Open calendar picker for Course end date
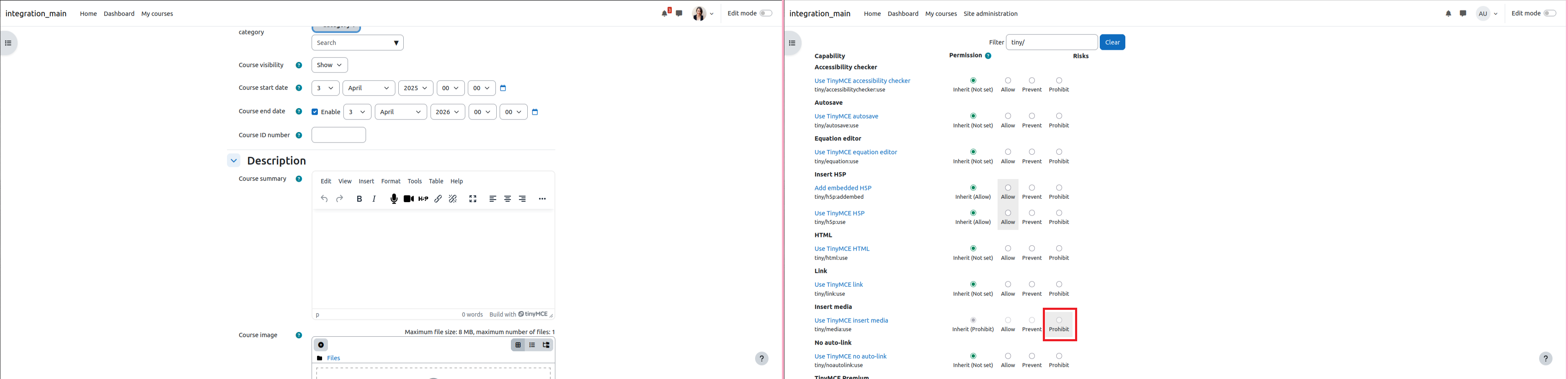Viewport: 1568px width, 379px height. (x=535, y=112)
